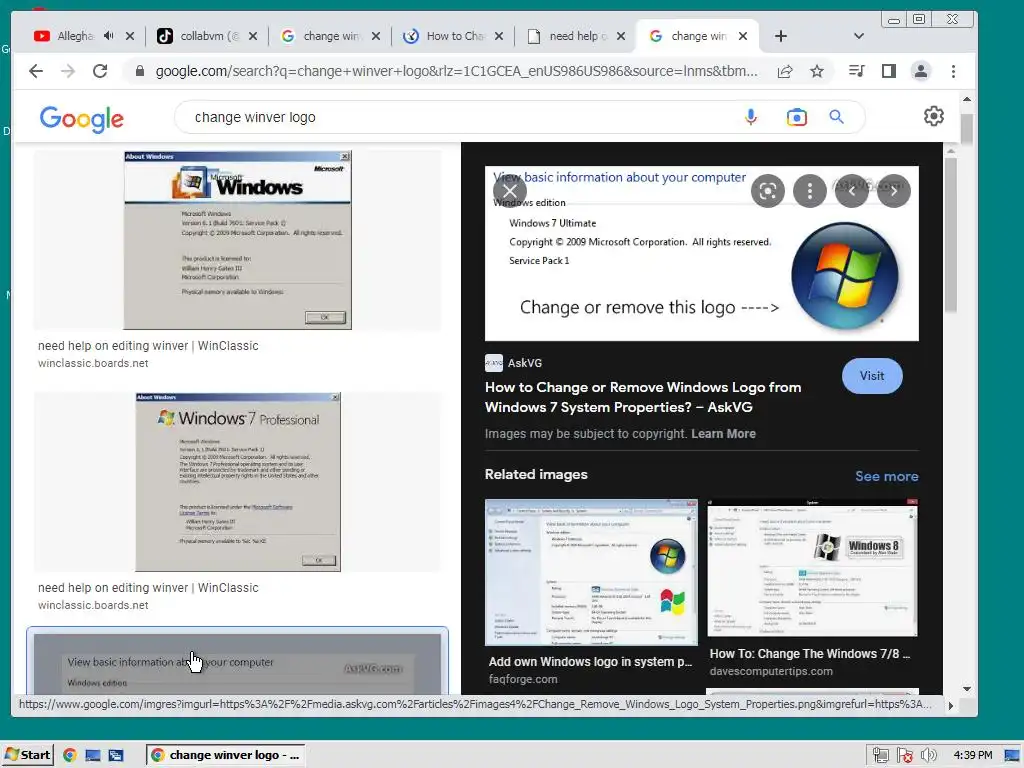
Task: Click the 4:39 PM system clock
Action: [972, 755]
